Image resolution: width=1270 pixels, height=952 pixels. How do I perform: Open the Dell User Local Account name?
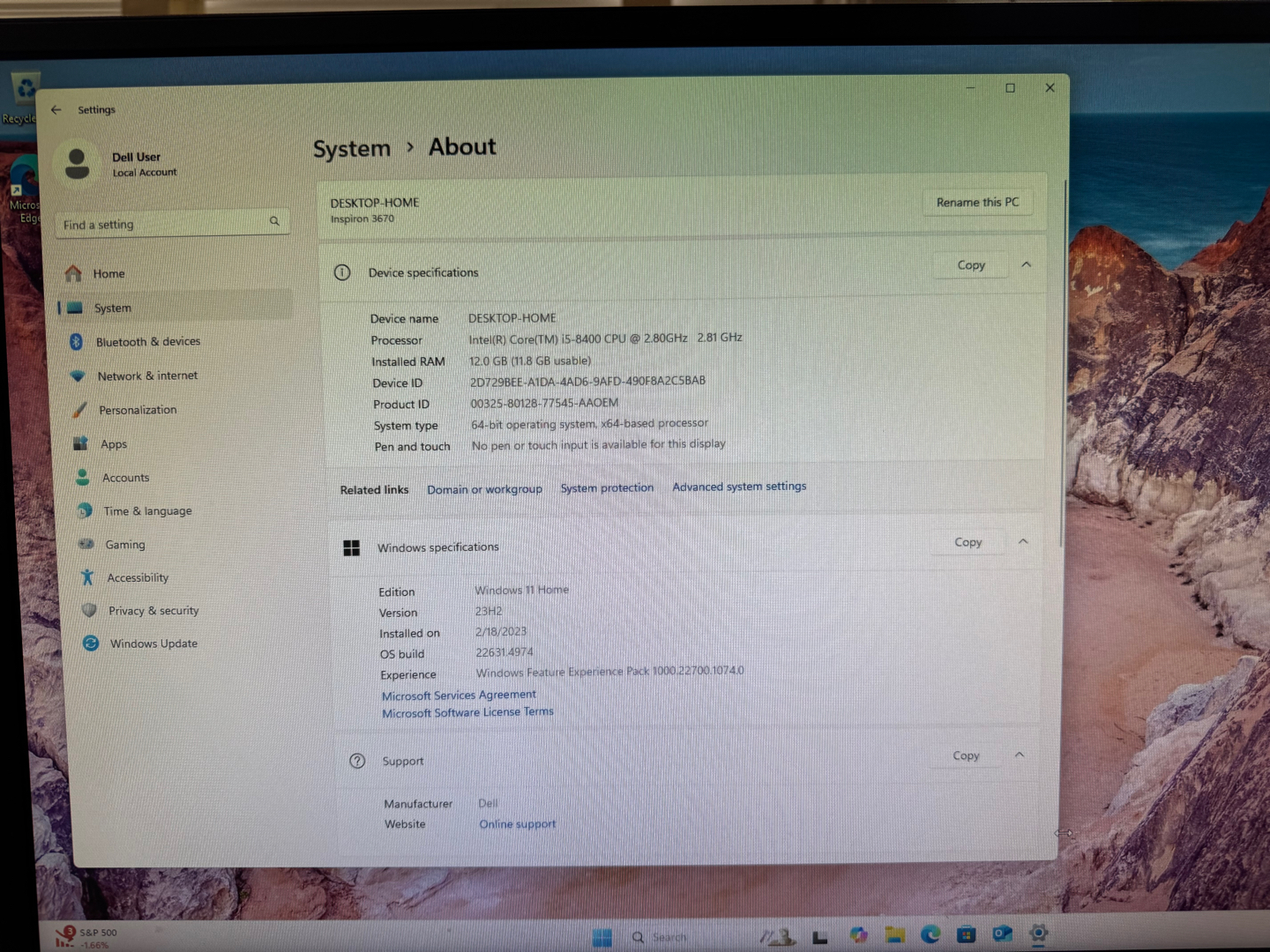[x=144, y=164]
